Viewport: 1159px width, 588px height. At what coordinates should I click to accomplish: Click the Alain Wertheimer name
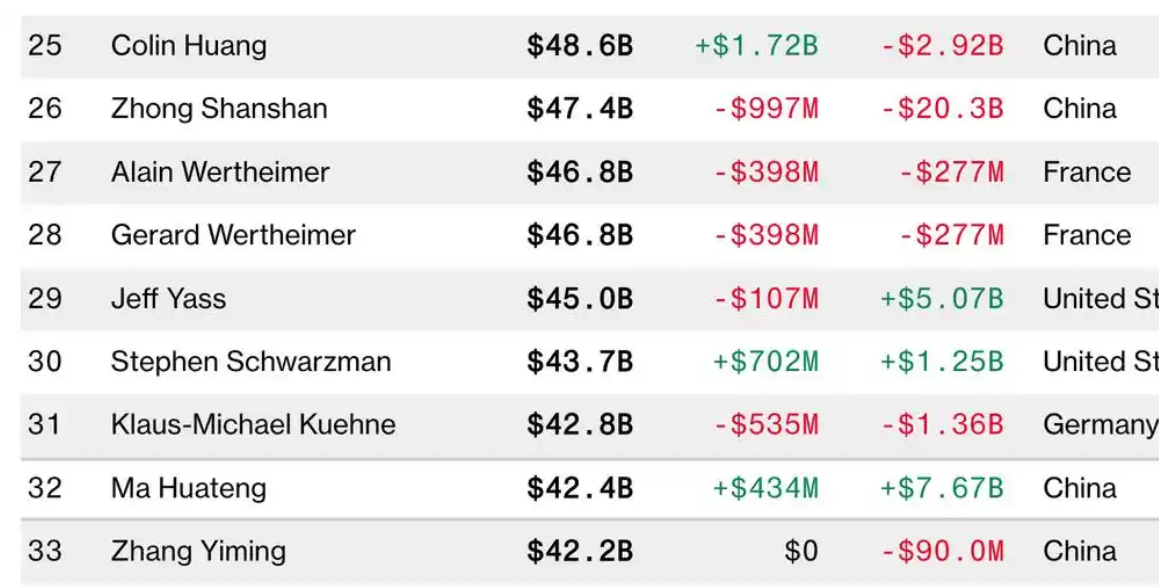(x=220, y=172)
